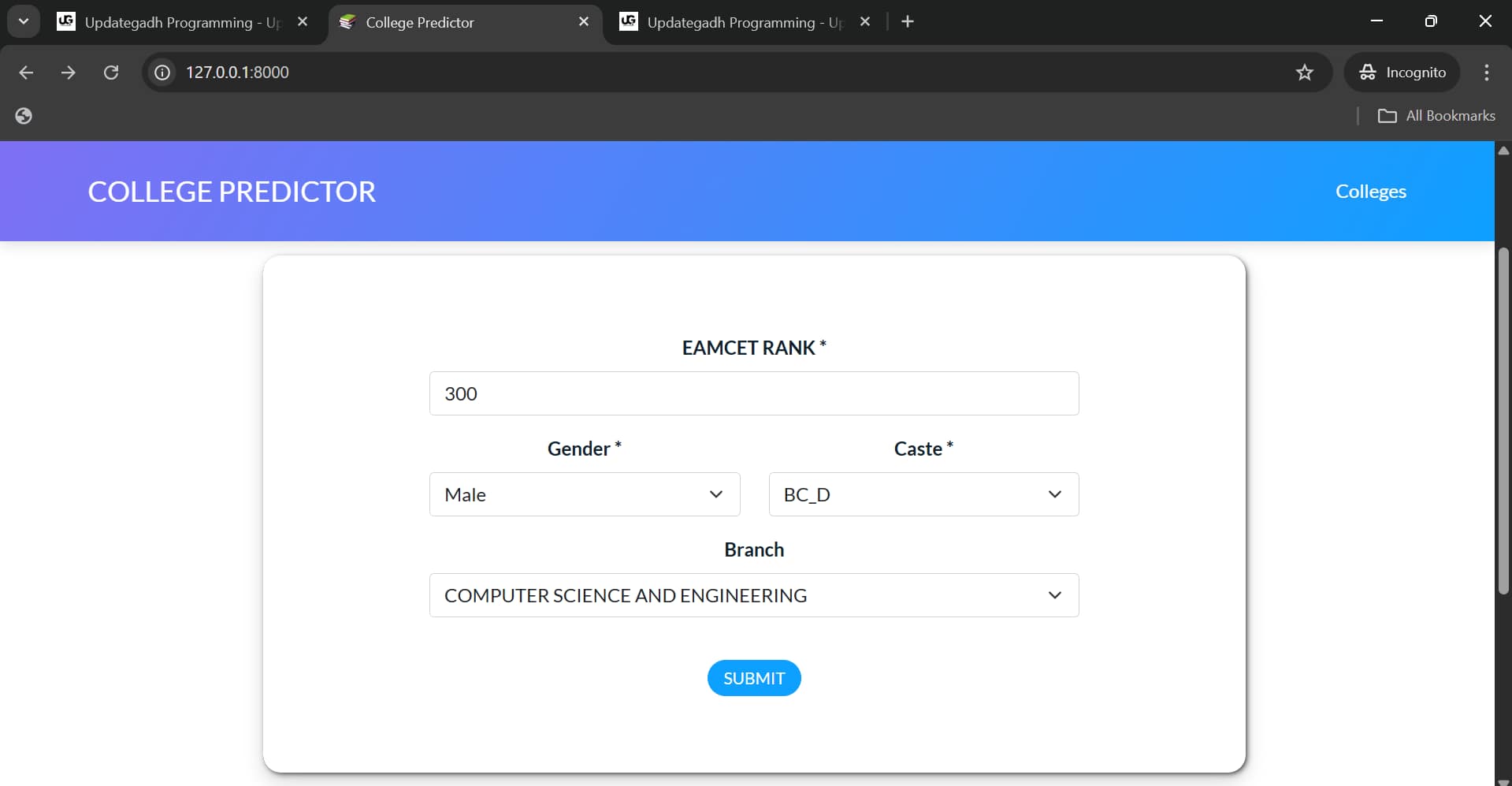This screenshot has height=786, width=1512.
Task: Open the browser three-dot menu
Action: (x=1486, y=73)
